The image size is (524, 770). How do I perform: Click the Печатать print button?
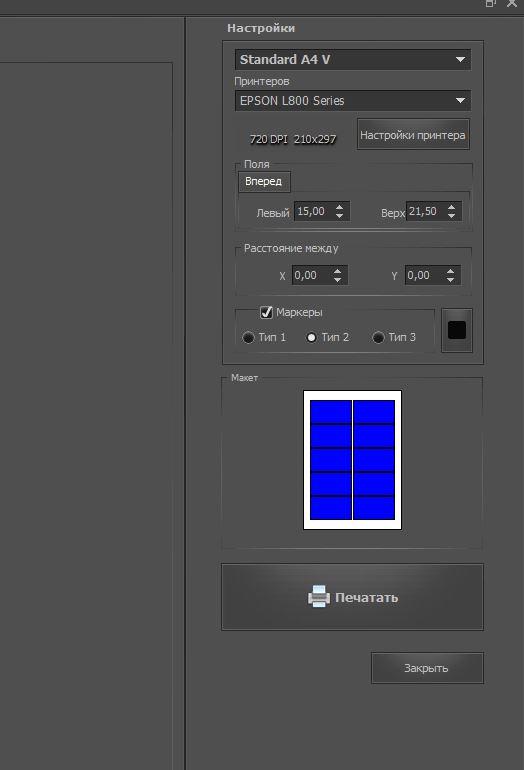coord(353,597)
